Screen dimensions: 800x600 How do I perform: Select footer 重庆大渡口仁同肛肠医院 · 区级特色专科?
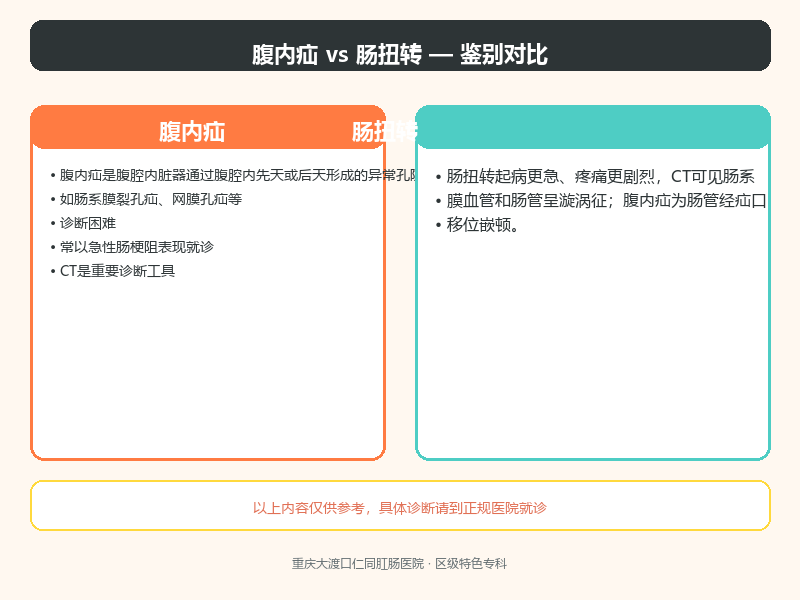(399, 564)
